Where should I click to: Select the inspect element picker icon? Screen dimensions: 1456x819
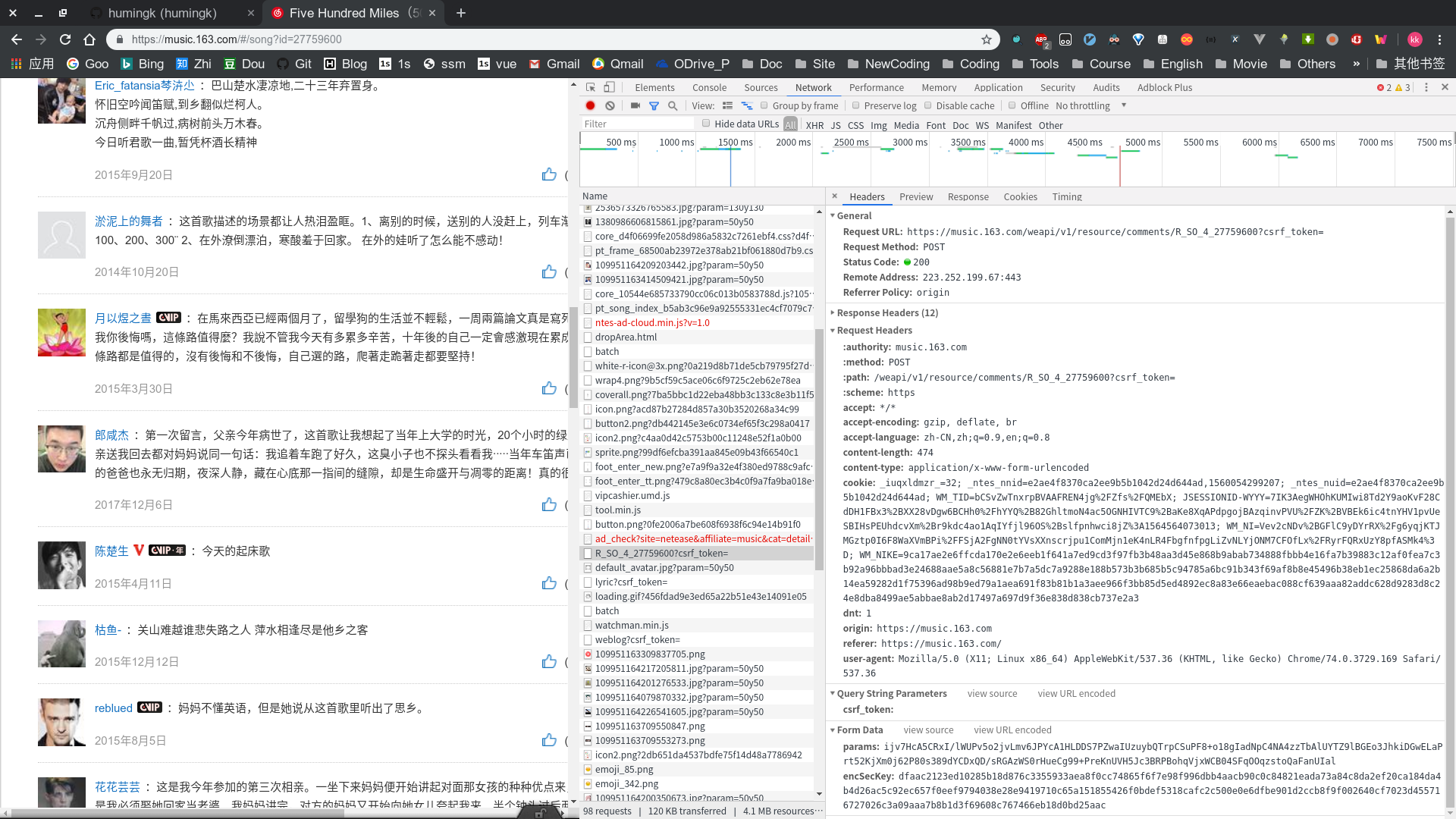(591, 87)
